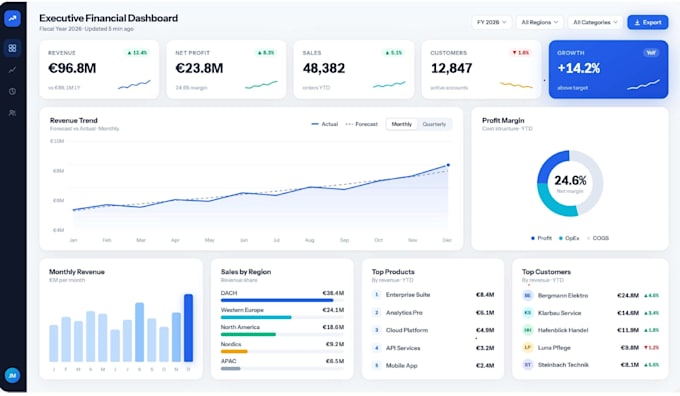Open the clock history sidebar icon
The height and width of the screenshot is (396, 680).
(x=12, y=92)
